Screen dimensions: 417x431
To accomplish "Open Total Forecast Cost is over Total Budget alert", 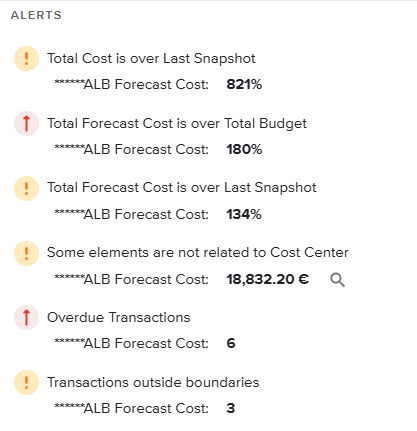I will [177, 123].
